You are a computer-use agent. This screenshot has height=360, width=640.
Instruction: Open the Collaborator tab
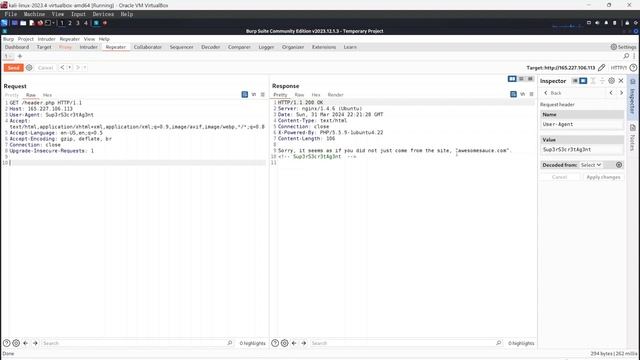tap(148, 47)
